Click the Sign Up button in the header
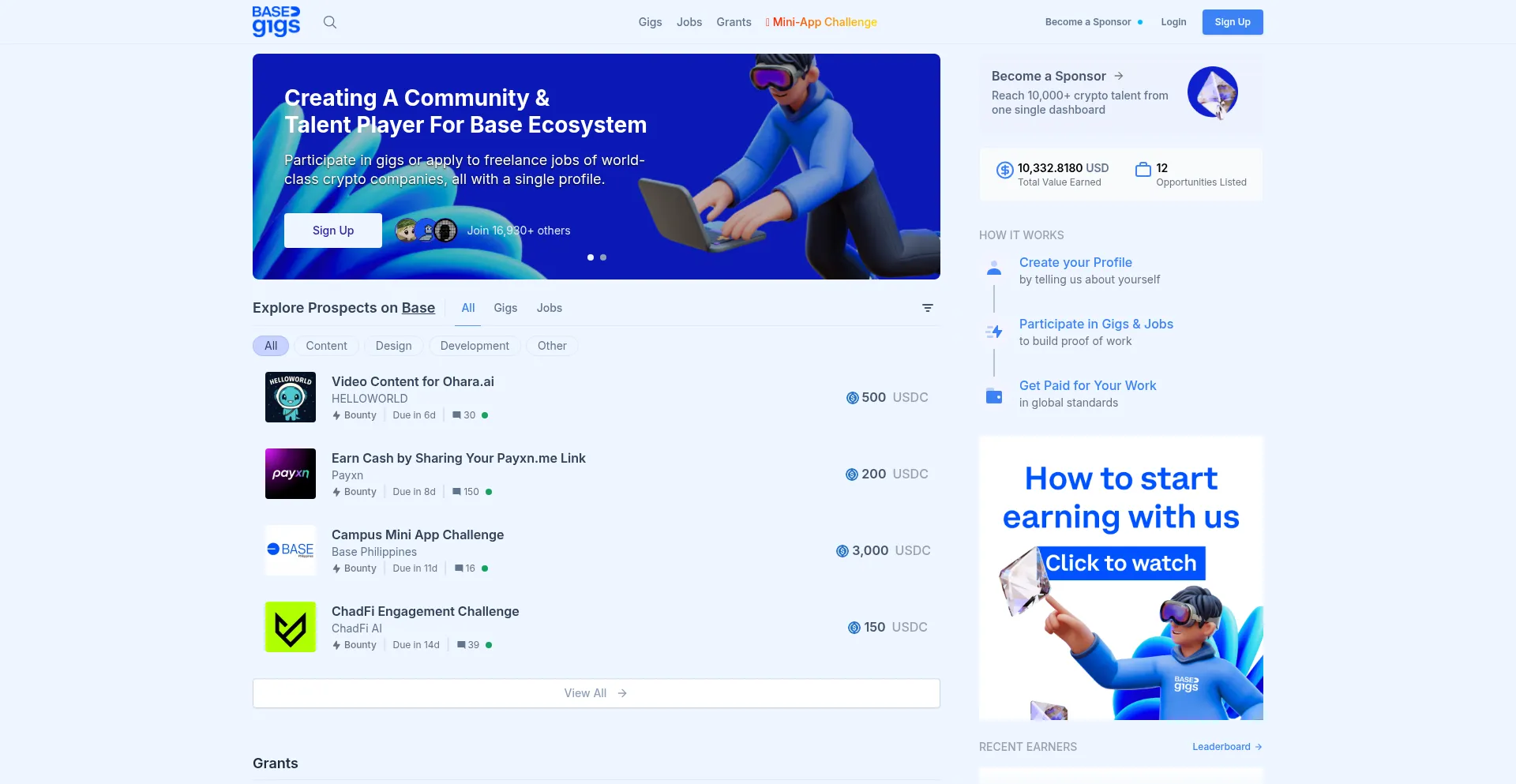 [x=1233, y=22]
